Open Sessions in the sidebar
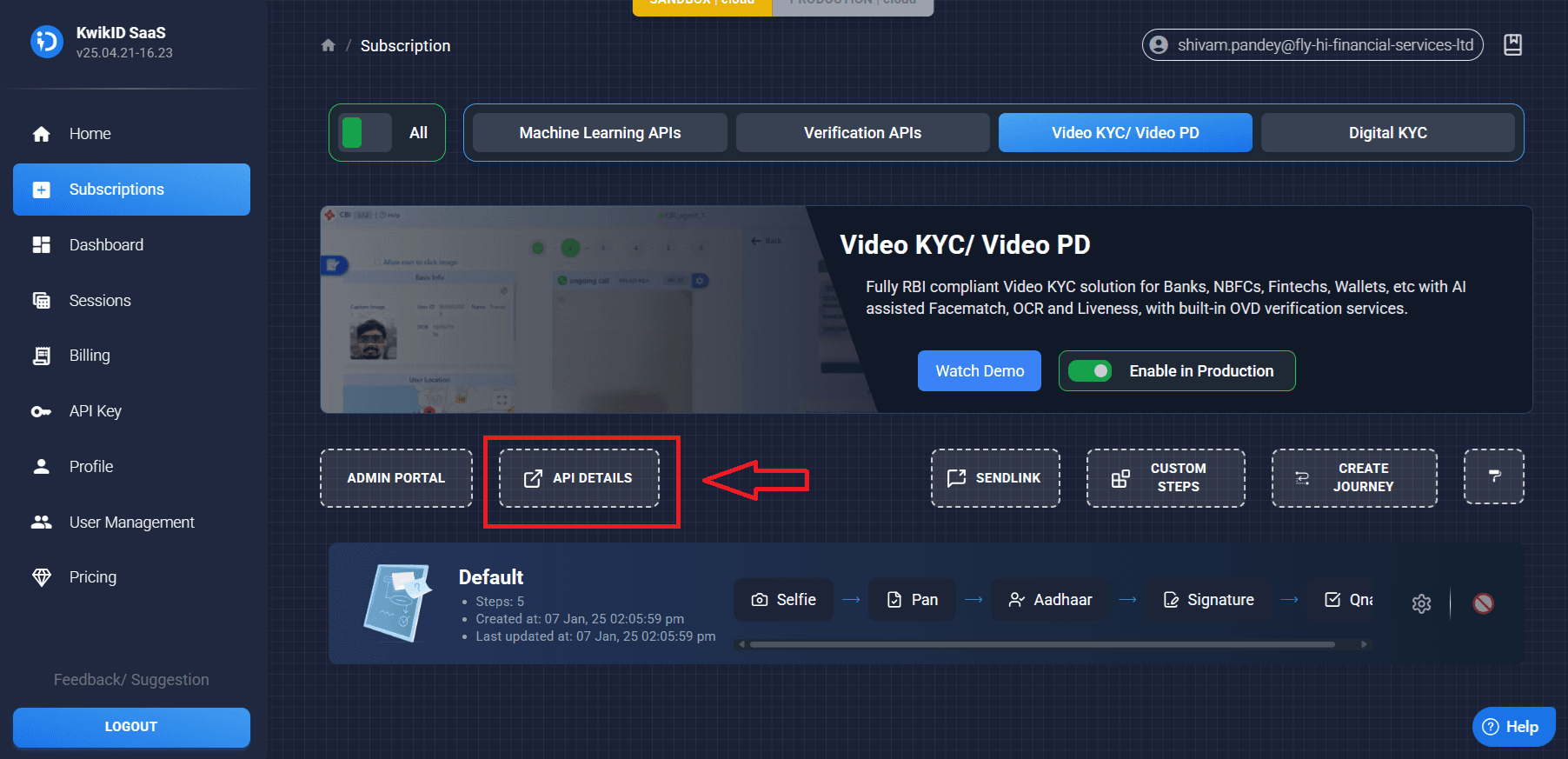 pyautogui.click(x=131, y=301)
